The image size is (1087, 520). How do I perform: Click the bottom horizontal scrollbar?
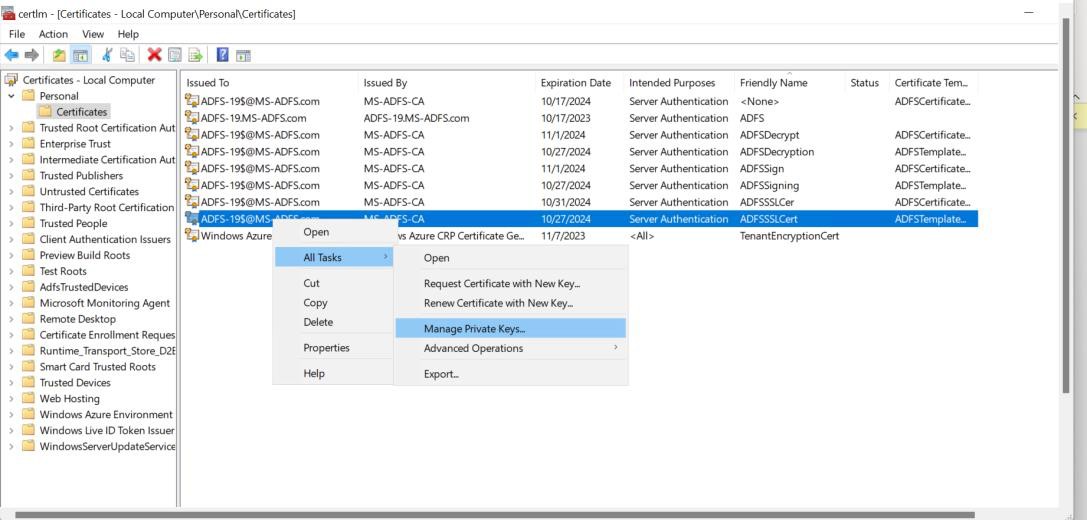(x=494, y=515)
